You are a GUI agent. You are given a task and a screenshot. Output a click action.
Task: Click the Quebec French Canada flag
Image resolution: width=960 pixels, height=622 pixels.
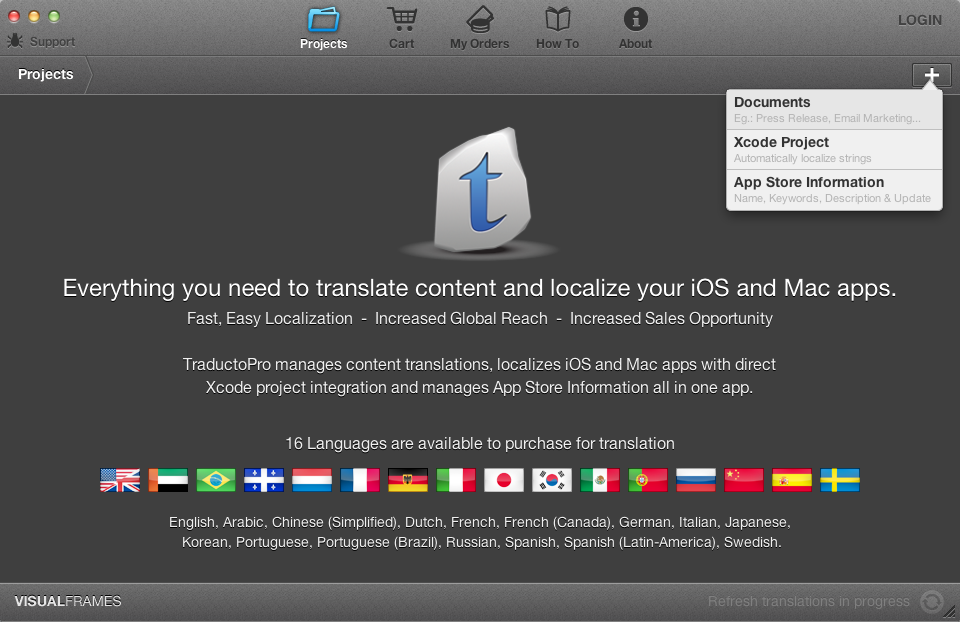tap(264, 480)
